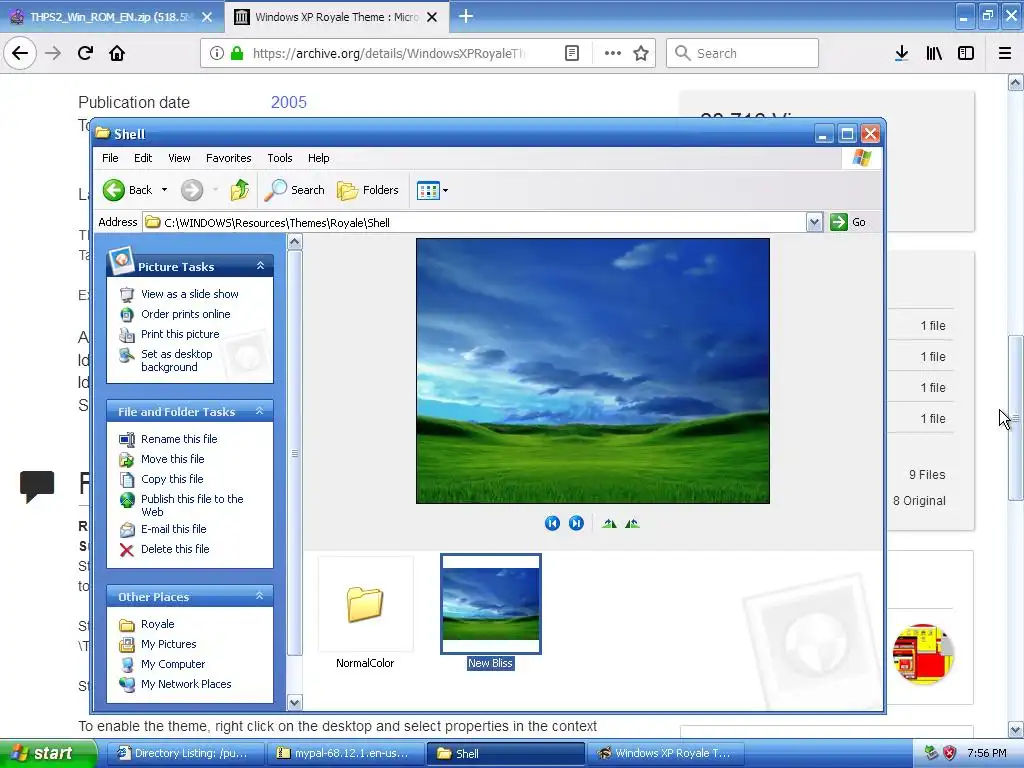Reload the archive.org page
The width and height of the screenshot is (1024, 768).
[x=85, y=54]
